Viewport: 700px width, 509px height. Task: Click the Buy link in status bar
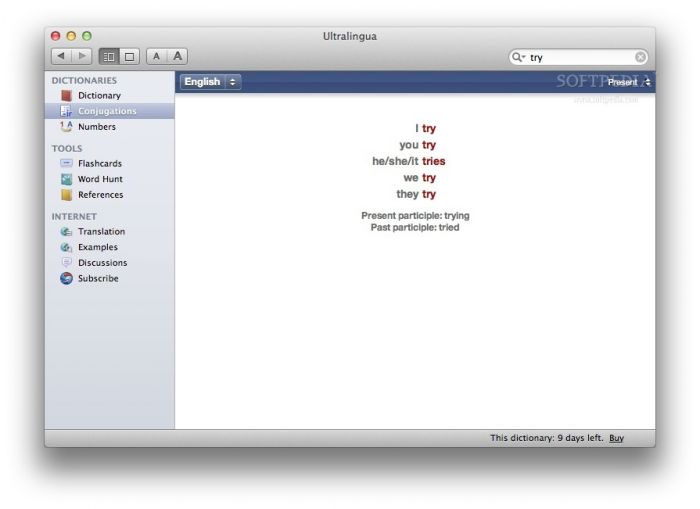tap(617, 438)
